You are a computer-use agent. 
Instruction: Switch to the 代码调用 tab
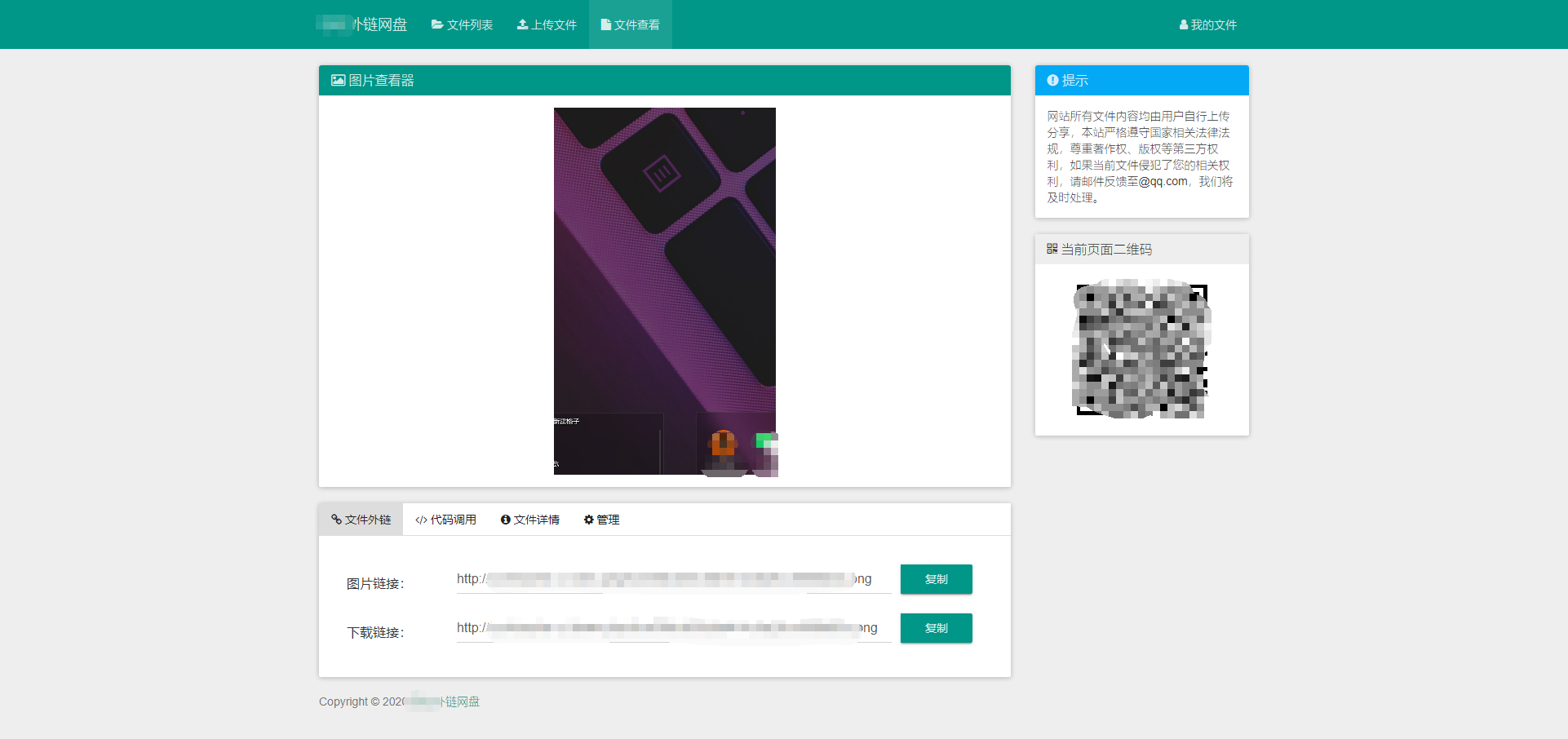pos(446,519)
